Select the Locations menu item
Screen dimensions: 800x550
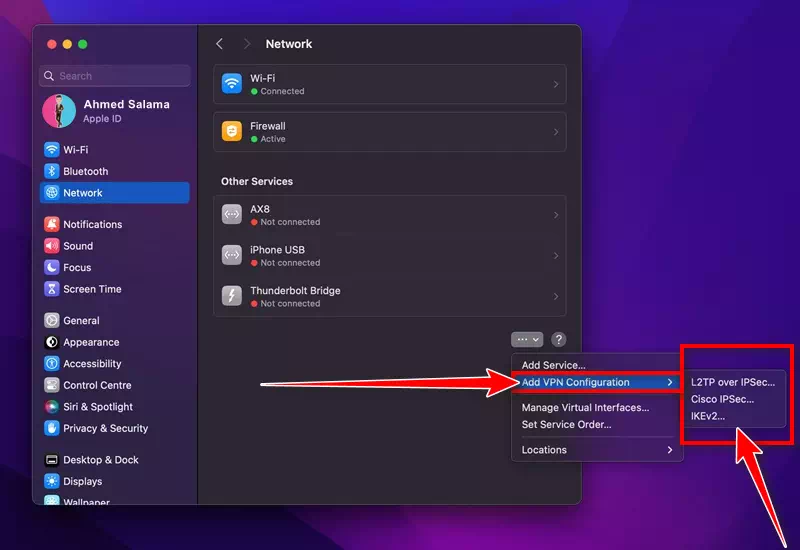(597, 450)
